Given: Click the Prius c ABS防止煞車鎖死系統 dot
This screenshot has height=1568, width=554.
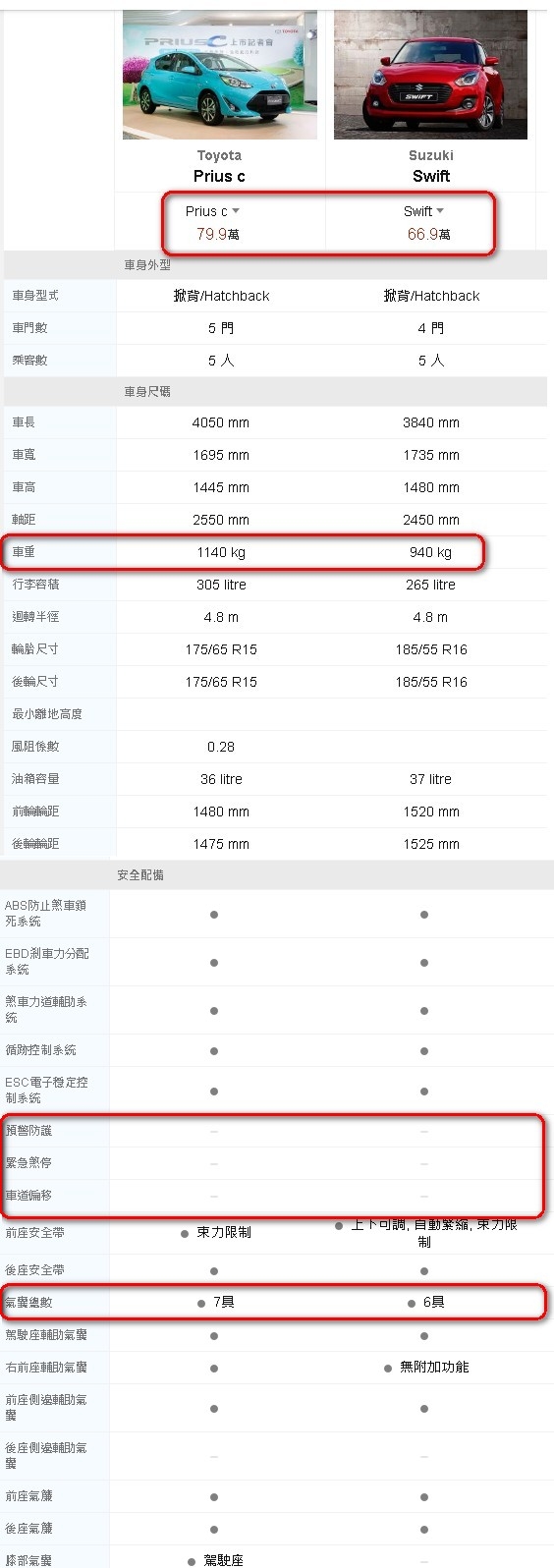Looking at the screenshot, I should tap(214, 915).
